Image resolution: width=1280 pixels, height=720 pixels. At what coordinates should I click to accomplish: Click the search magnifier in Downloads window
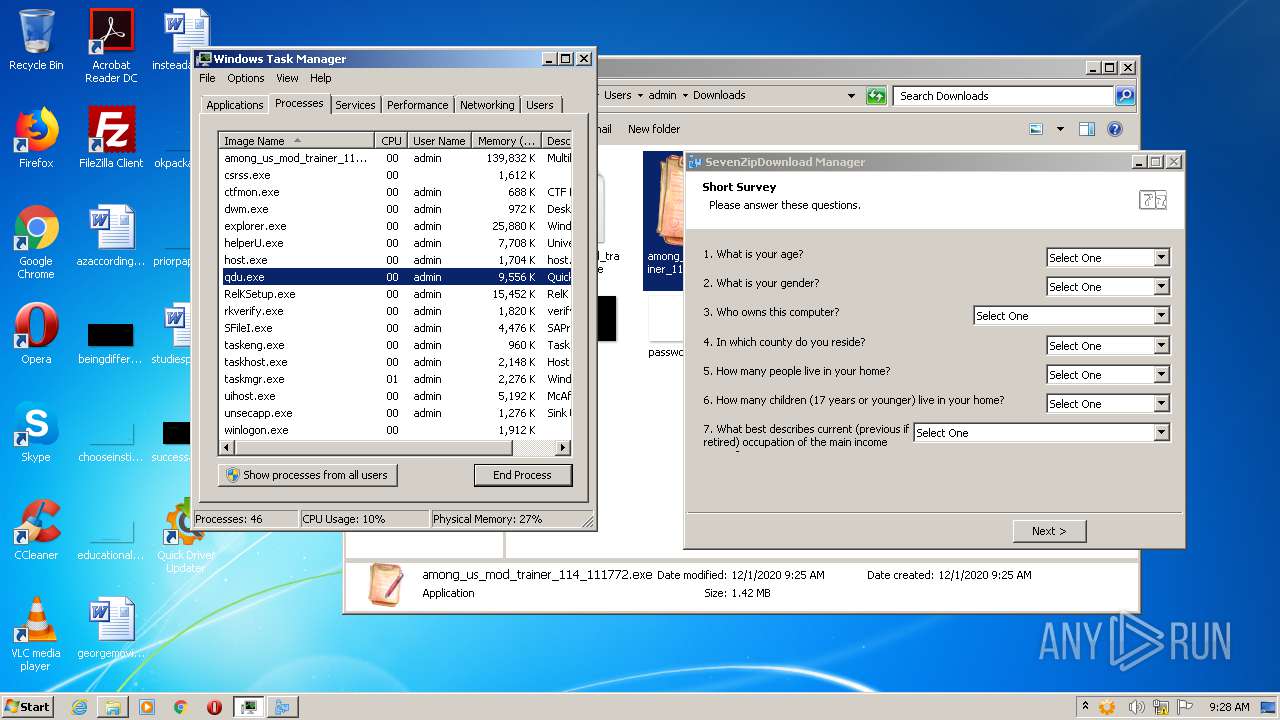[x=1125, y=96]
